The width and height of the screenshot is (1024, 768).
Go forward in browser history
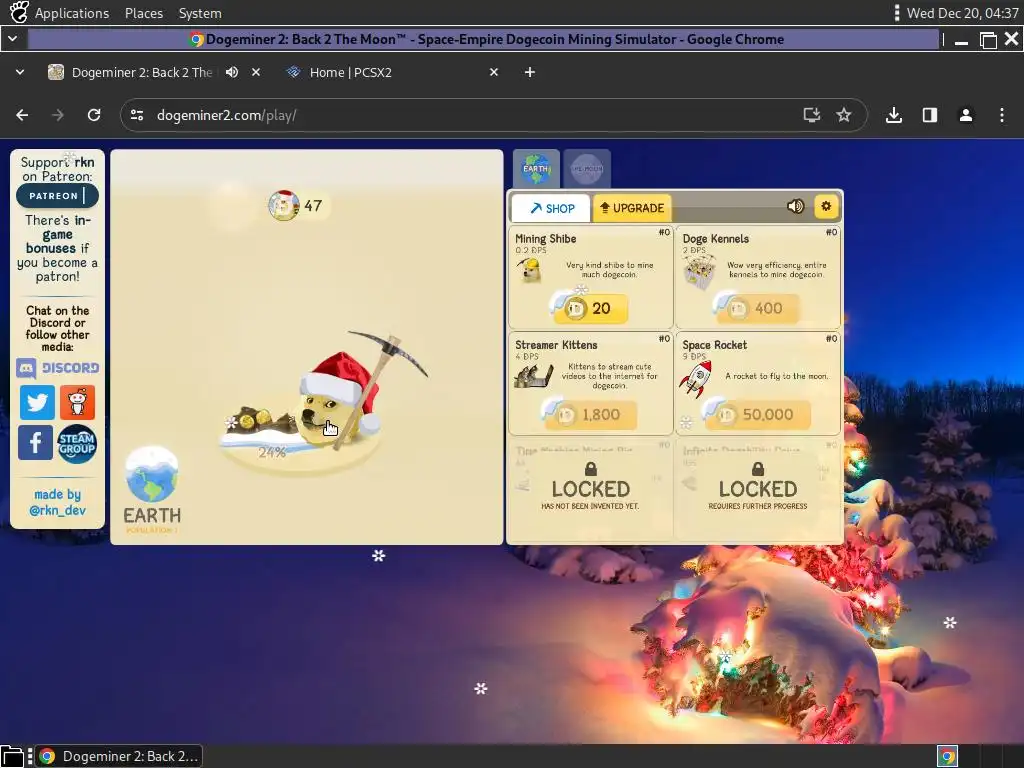pyautogui.click(x=58, y=116)
